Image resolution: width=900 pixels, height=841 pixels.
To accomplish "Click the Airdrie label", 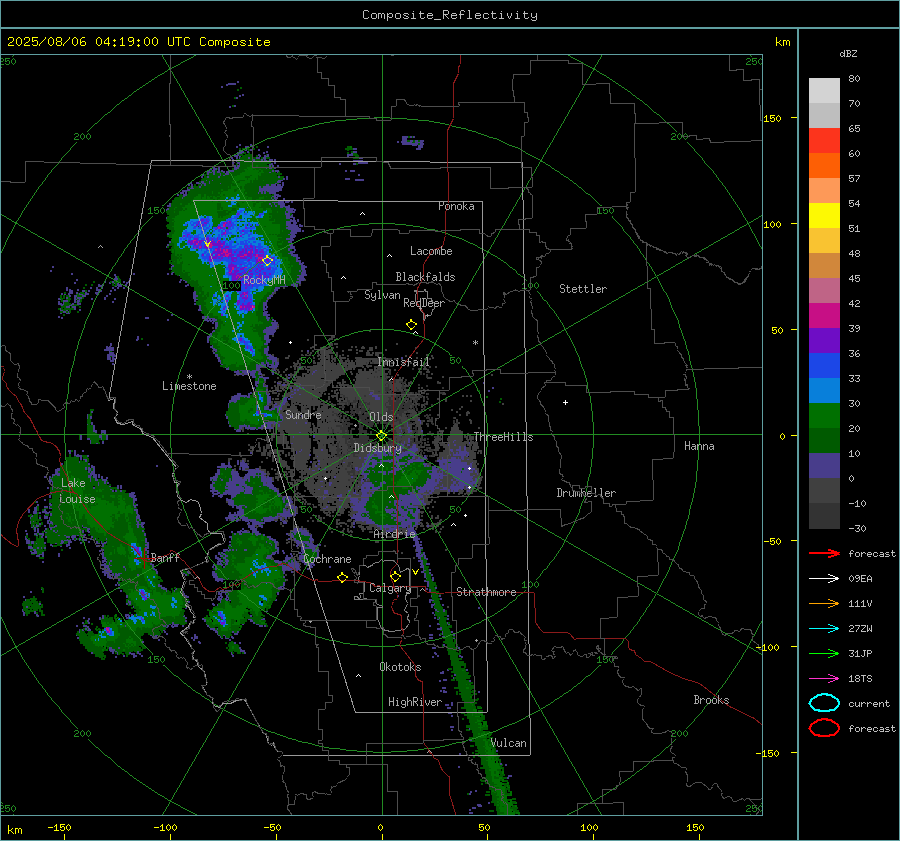I will click(x=394, y=534).
